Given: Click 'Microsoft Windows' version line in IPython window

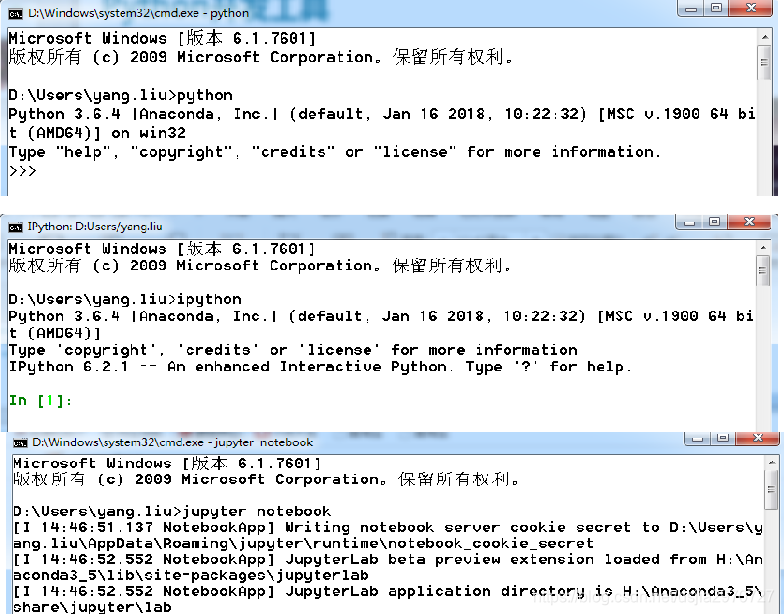Looking at the screenshot, I should coord(162,248).
